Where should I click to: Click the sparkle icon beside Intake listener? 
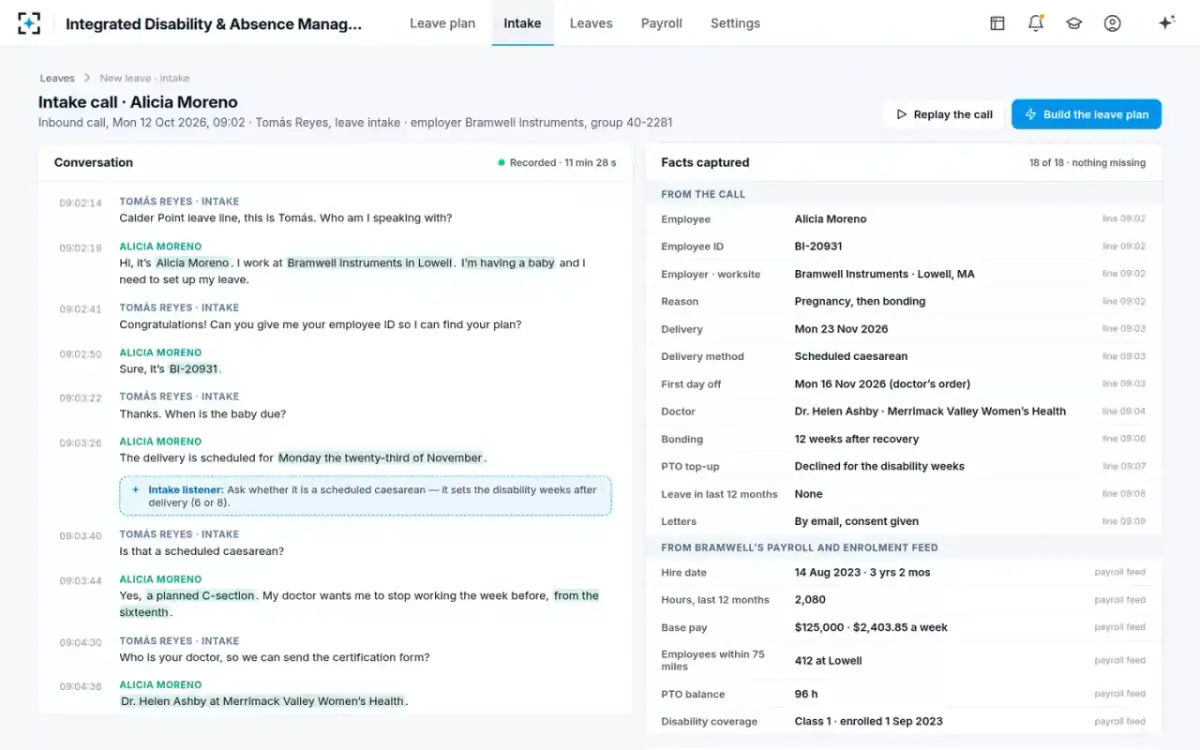point(135,490)
